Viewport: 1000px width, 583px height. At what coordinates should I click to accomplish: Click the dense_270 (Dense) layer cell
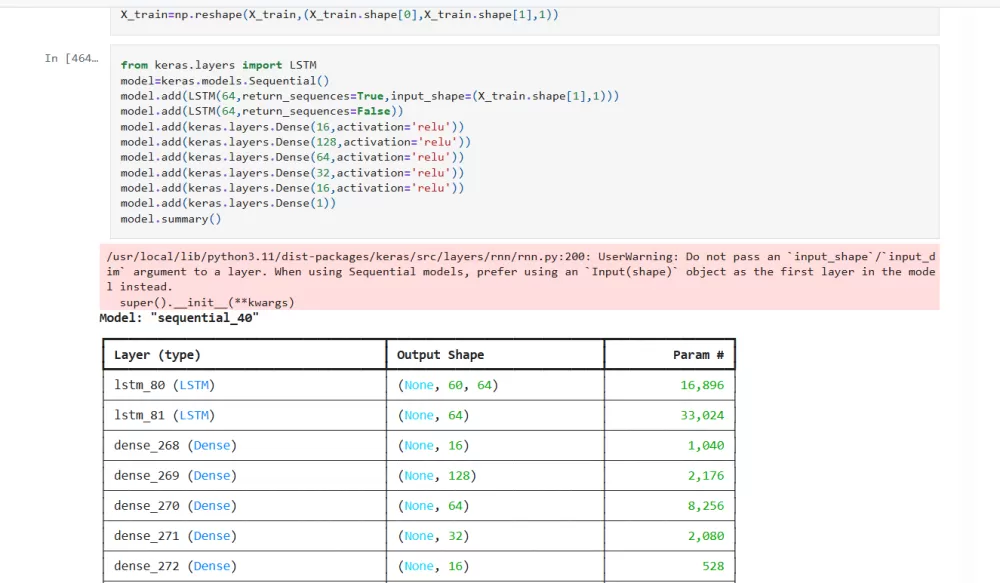(175, 506)
